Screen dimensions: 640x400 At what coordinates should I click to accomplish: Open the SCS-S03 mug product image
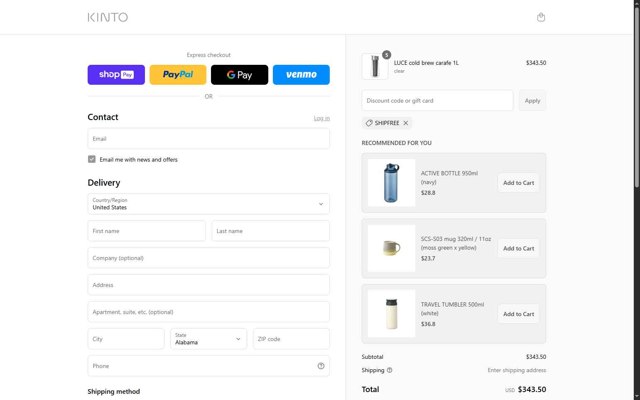point(391,248)
